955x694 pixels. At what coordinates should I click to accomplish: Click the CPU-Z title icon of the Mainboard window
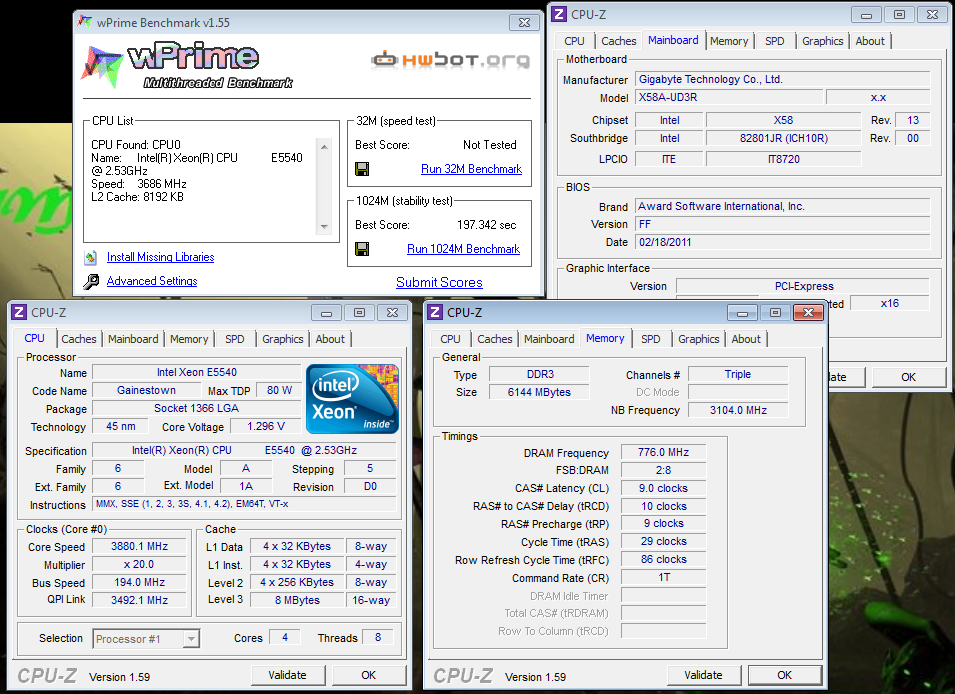coord(559,14)
